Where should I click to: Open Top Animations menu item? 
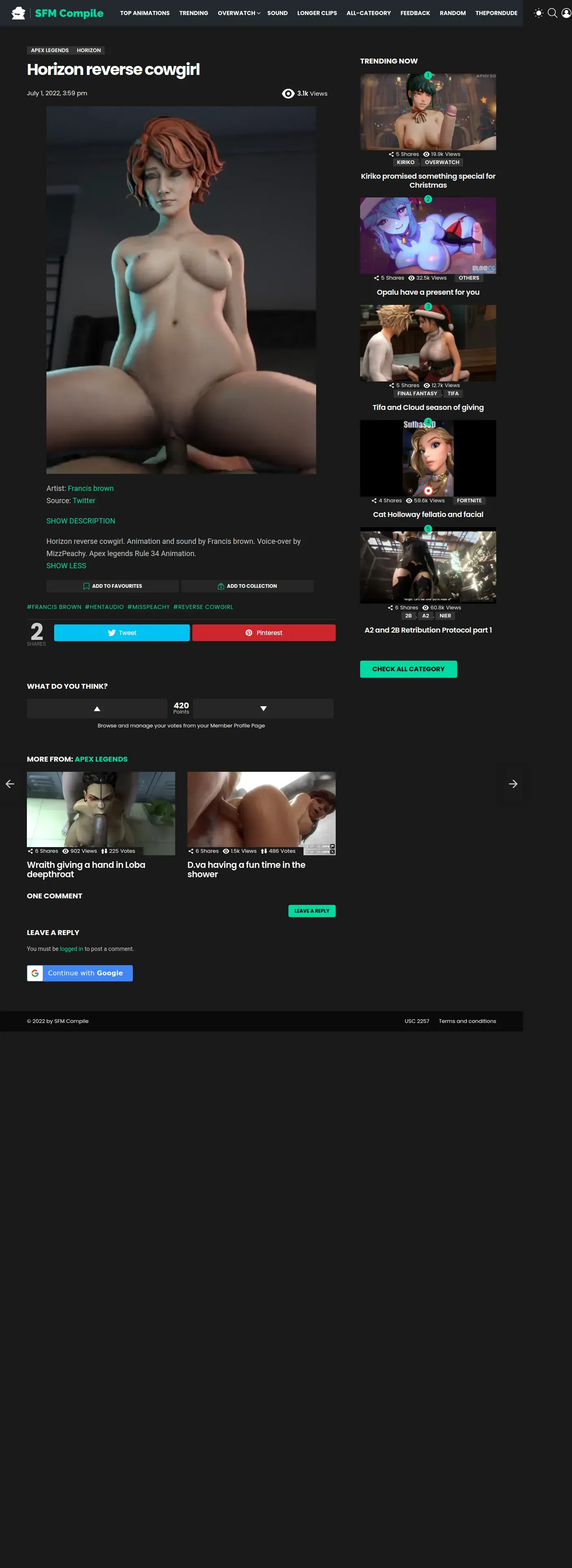click(145, 13)
